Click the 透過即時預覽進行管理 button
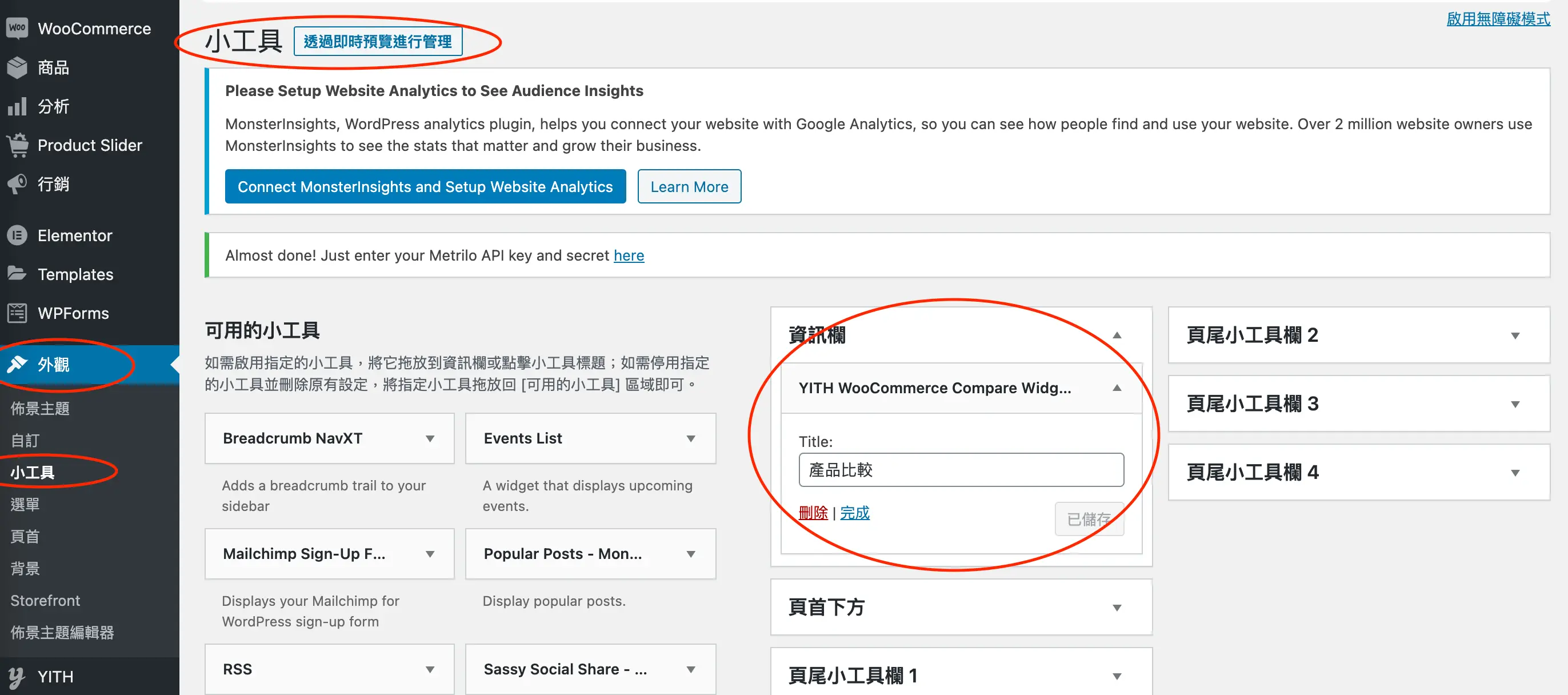This screenshot has width=1568, height=695. pos(377,41)
